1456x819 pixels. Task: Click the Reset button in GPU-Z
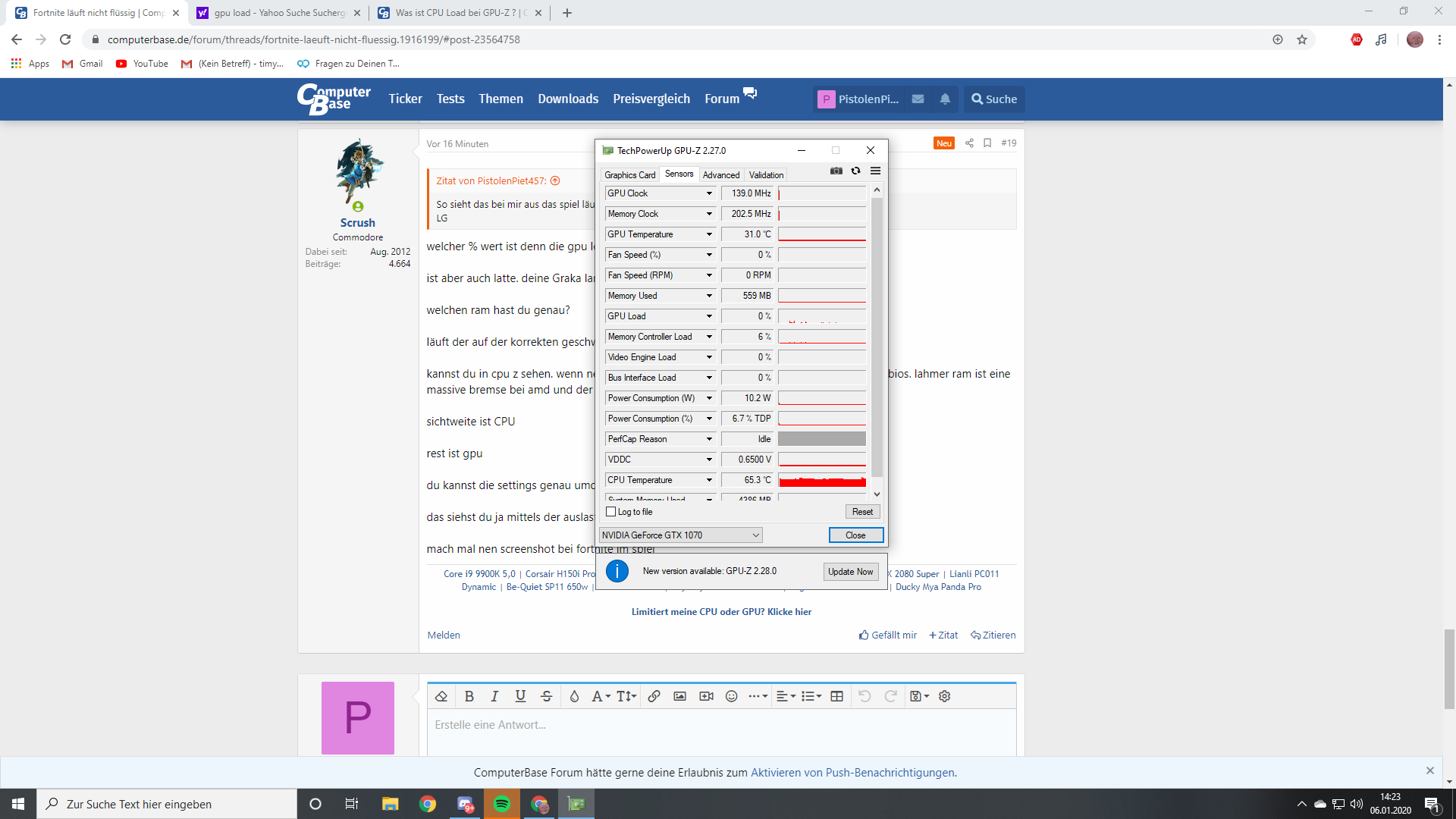pos(861,511)
